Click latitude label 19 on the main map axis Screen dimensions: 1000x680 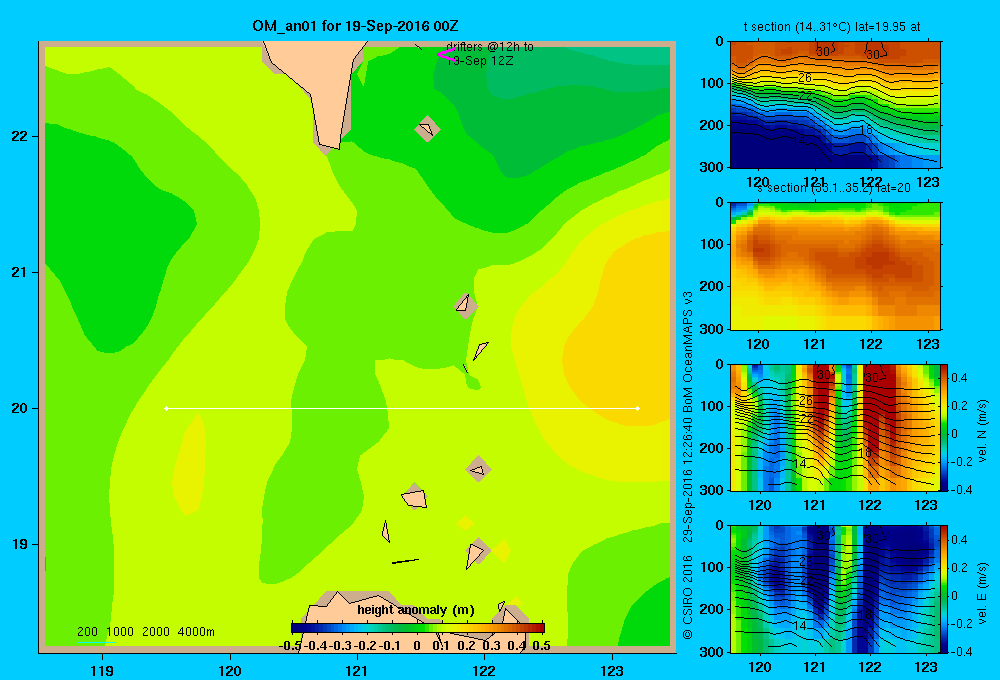[20, 544]
